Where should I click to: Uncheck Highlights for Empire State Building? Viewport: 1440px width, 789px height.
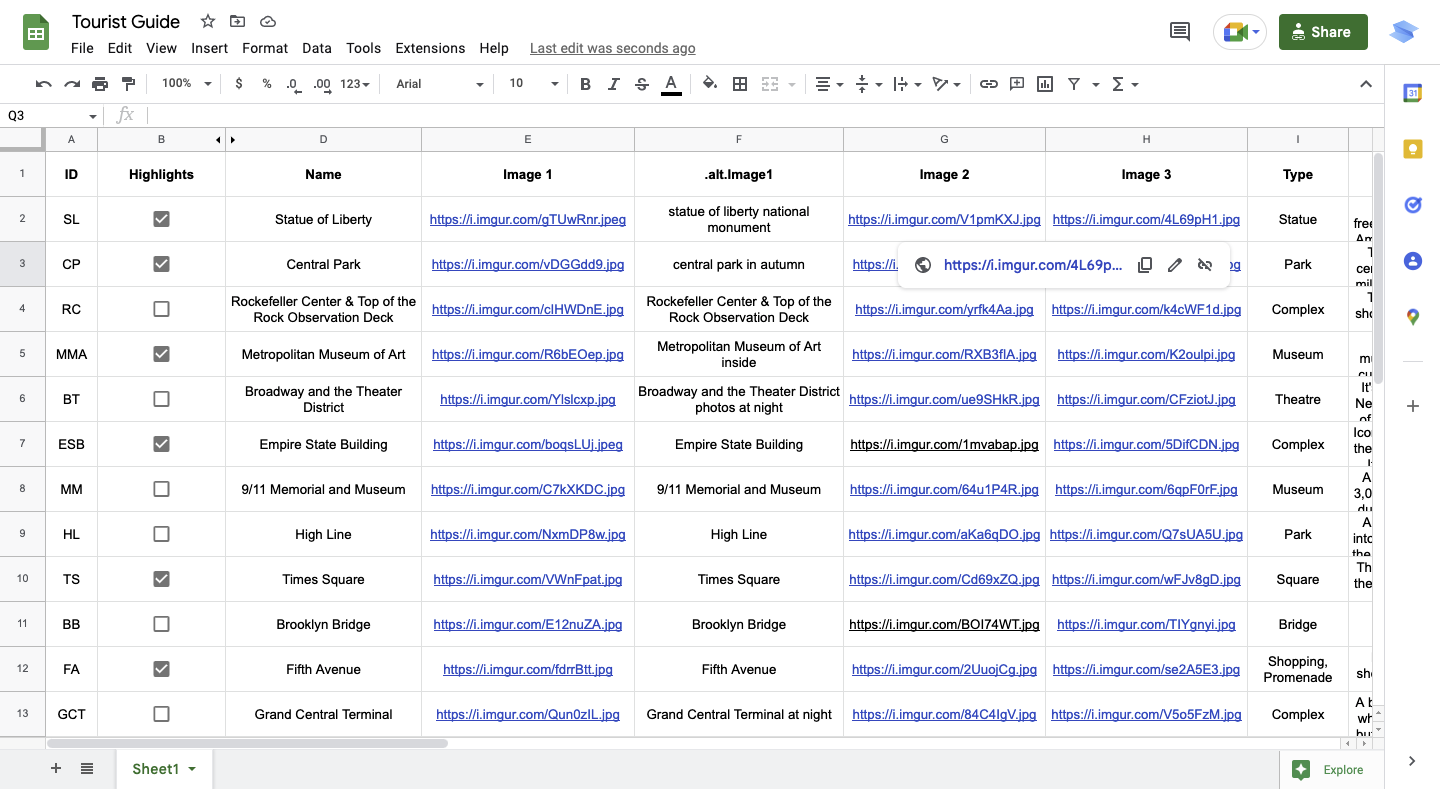tap(161, 444)
